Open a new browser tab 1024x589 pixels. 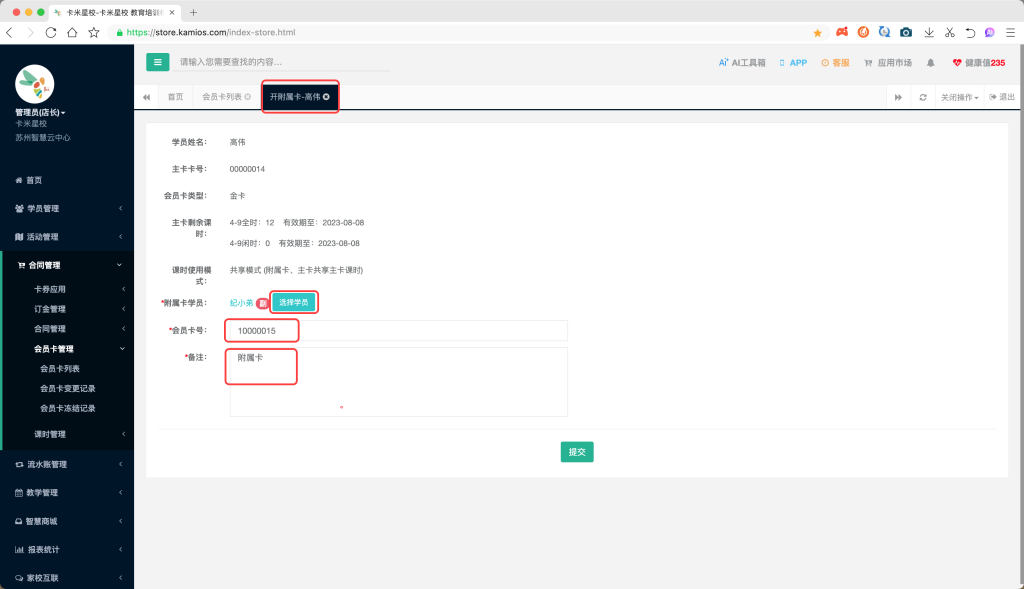[x=193, y=12]
